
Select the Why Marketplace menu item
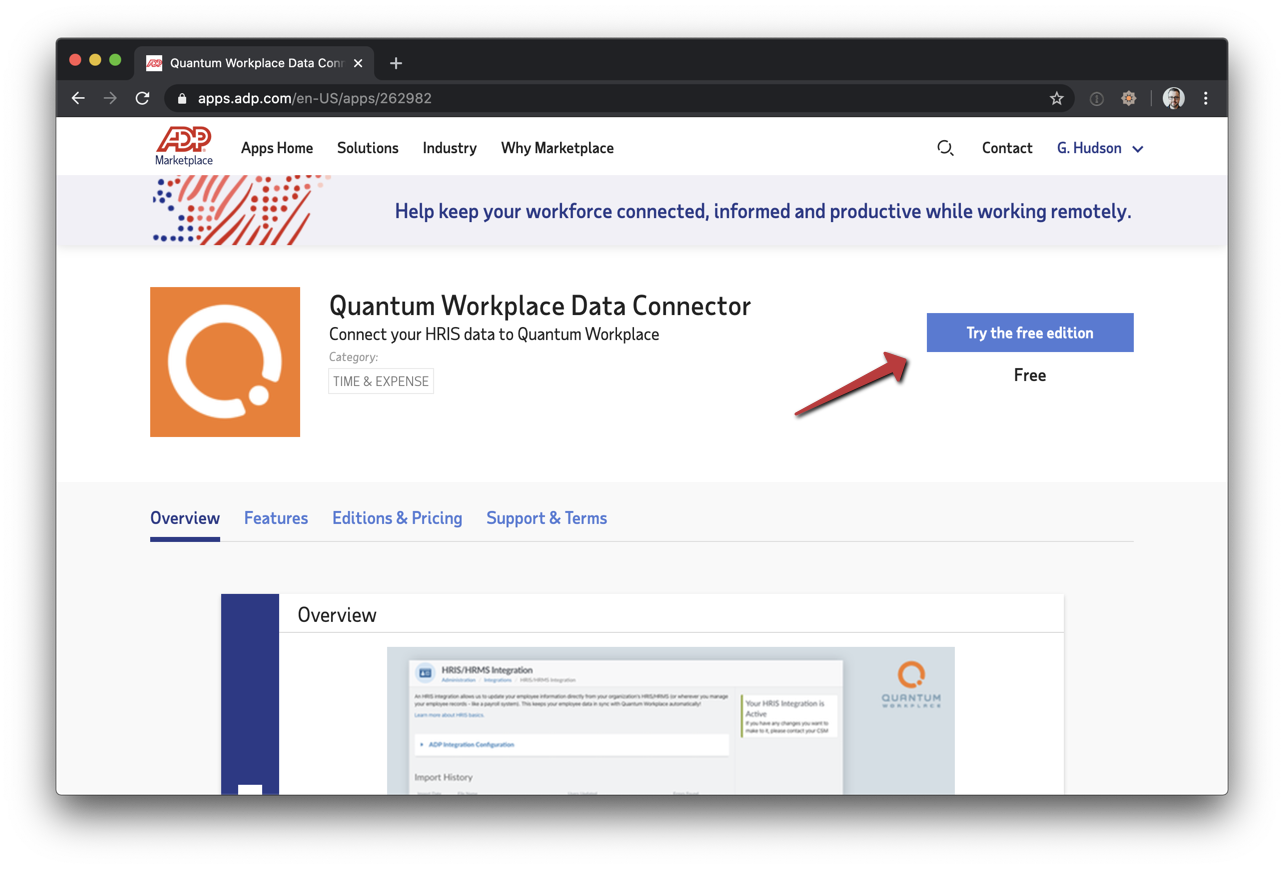[x=557, y=147]
